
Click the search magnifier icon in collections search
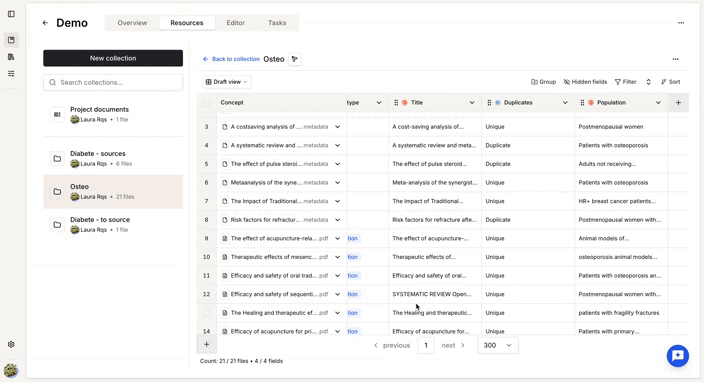point(53,83)
